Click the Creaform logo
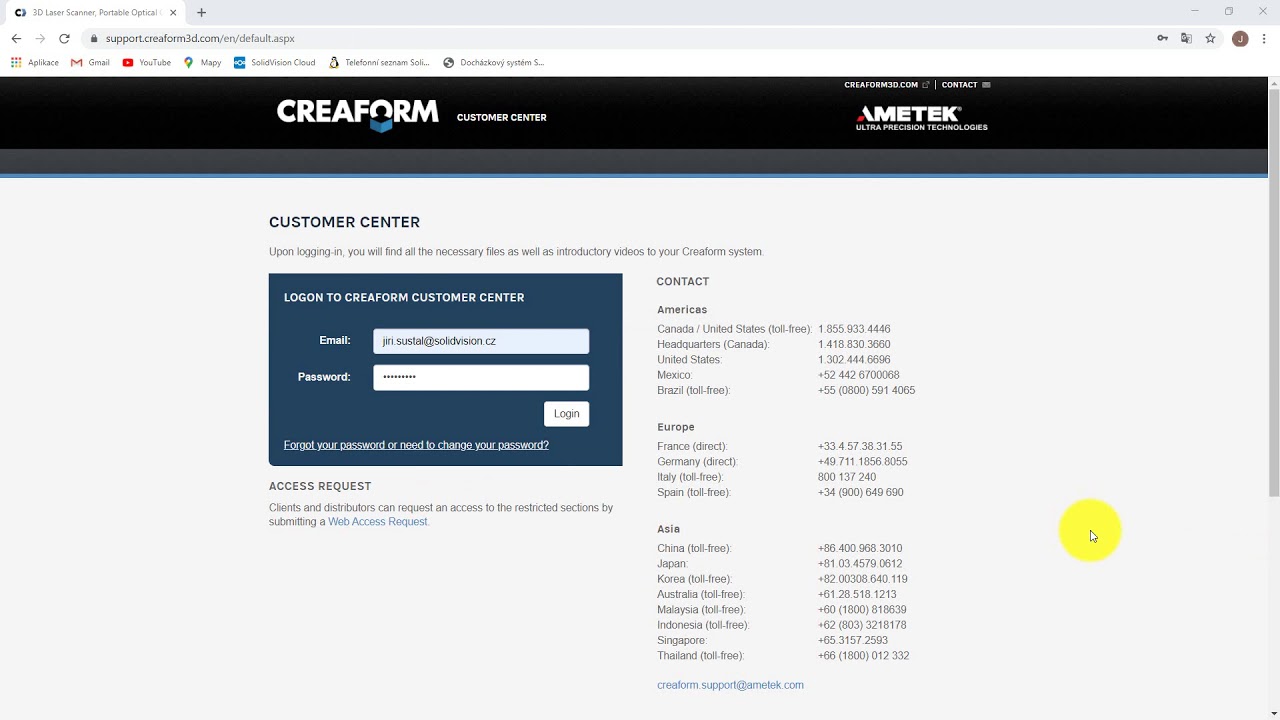 [x=357, y=114]
